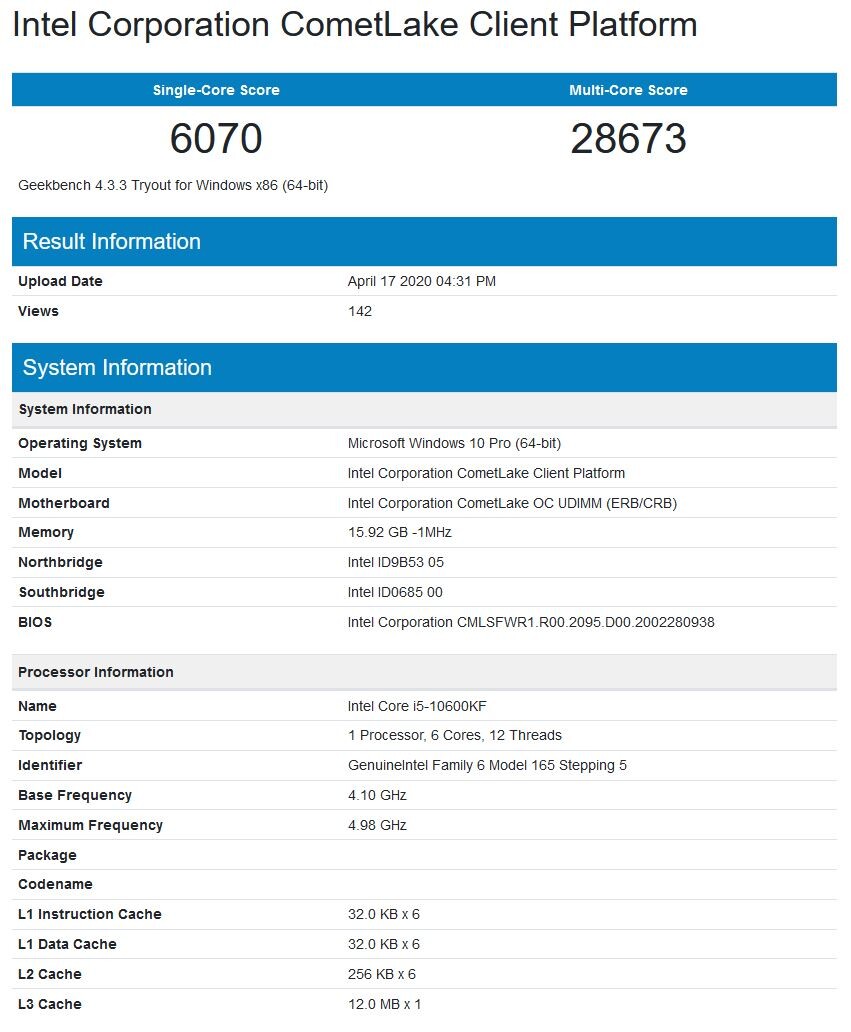Select the Result Information section header
Image resolution: width=851 pixels, height=1032 pixels.
point(112,242)
